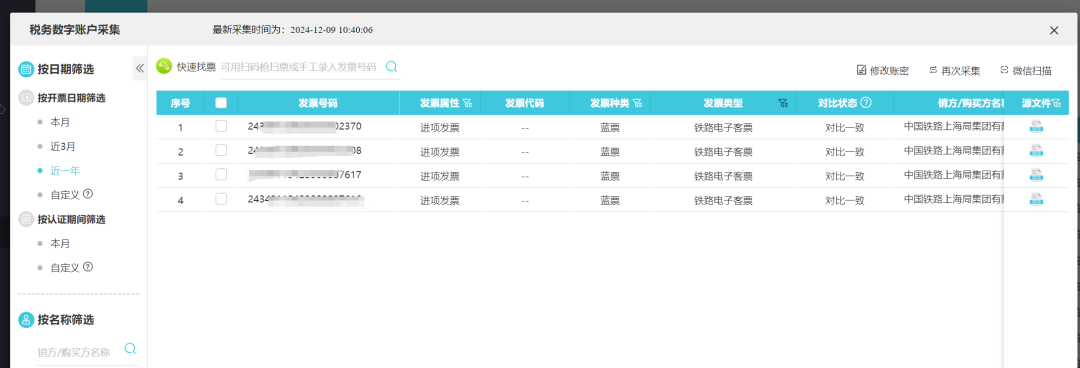
Task: Click the 按日期筛选 calendar icon
Action: pos(26,69)
